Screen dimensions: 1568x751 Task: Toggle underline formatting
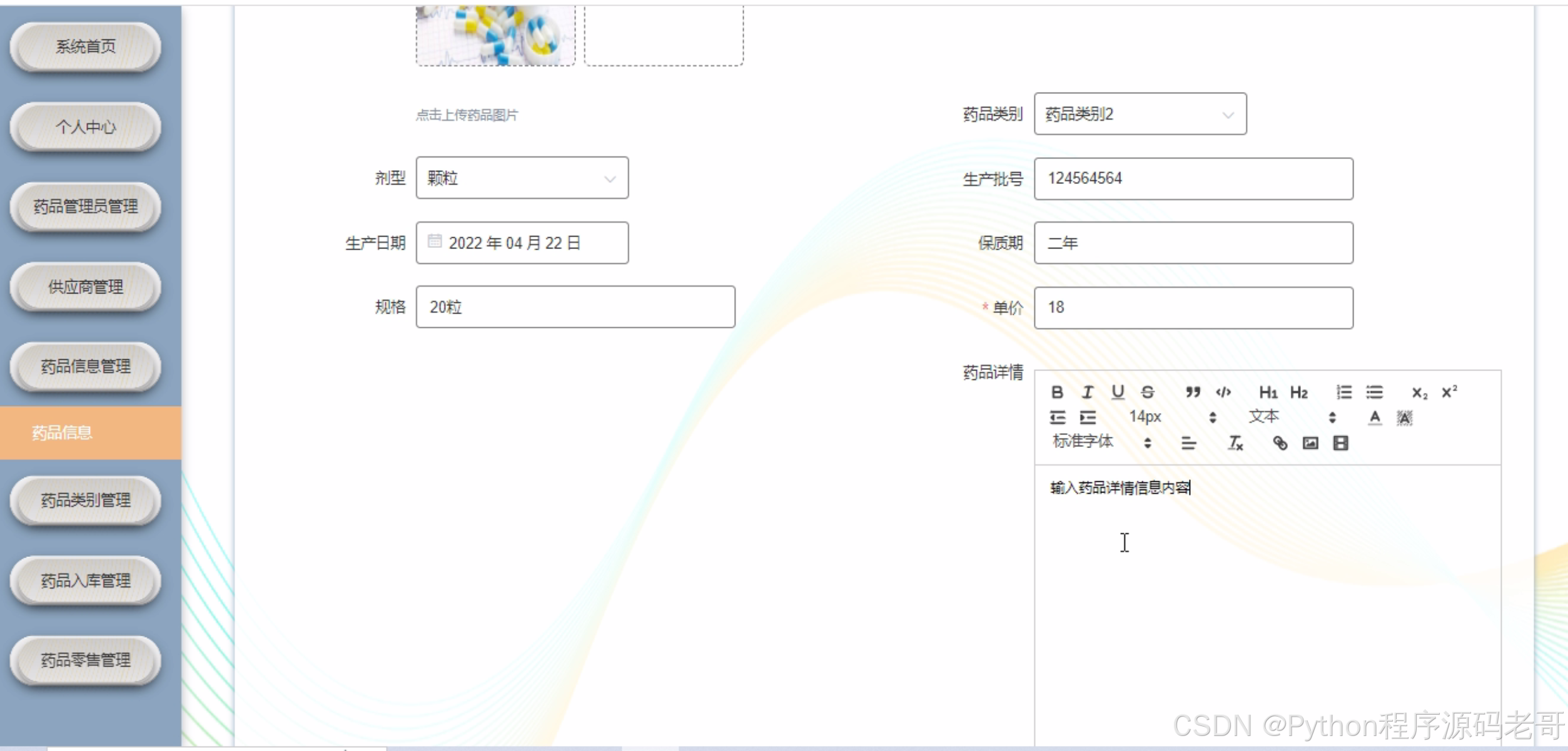(1118, 392)
